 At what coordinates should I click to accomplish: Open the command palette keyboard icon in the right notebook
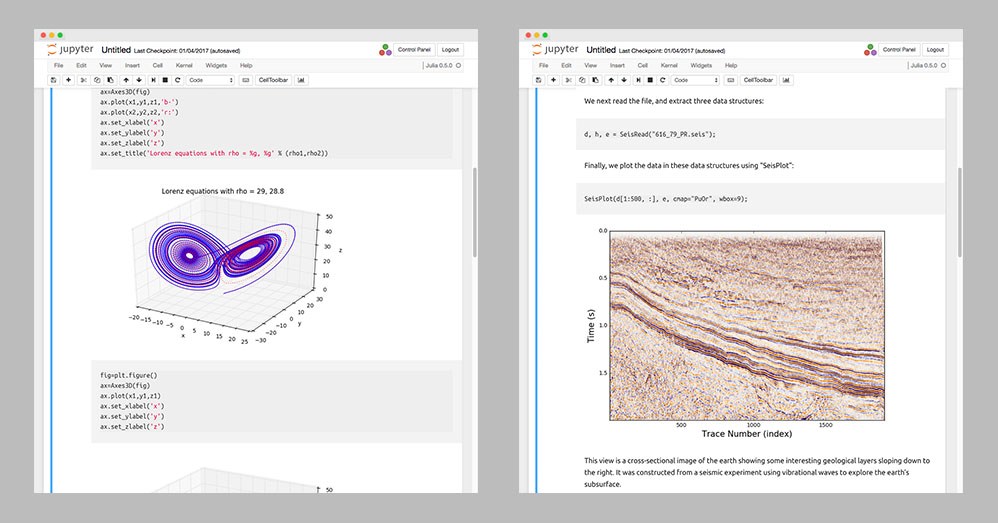coord(729,80)
